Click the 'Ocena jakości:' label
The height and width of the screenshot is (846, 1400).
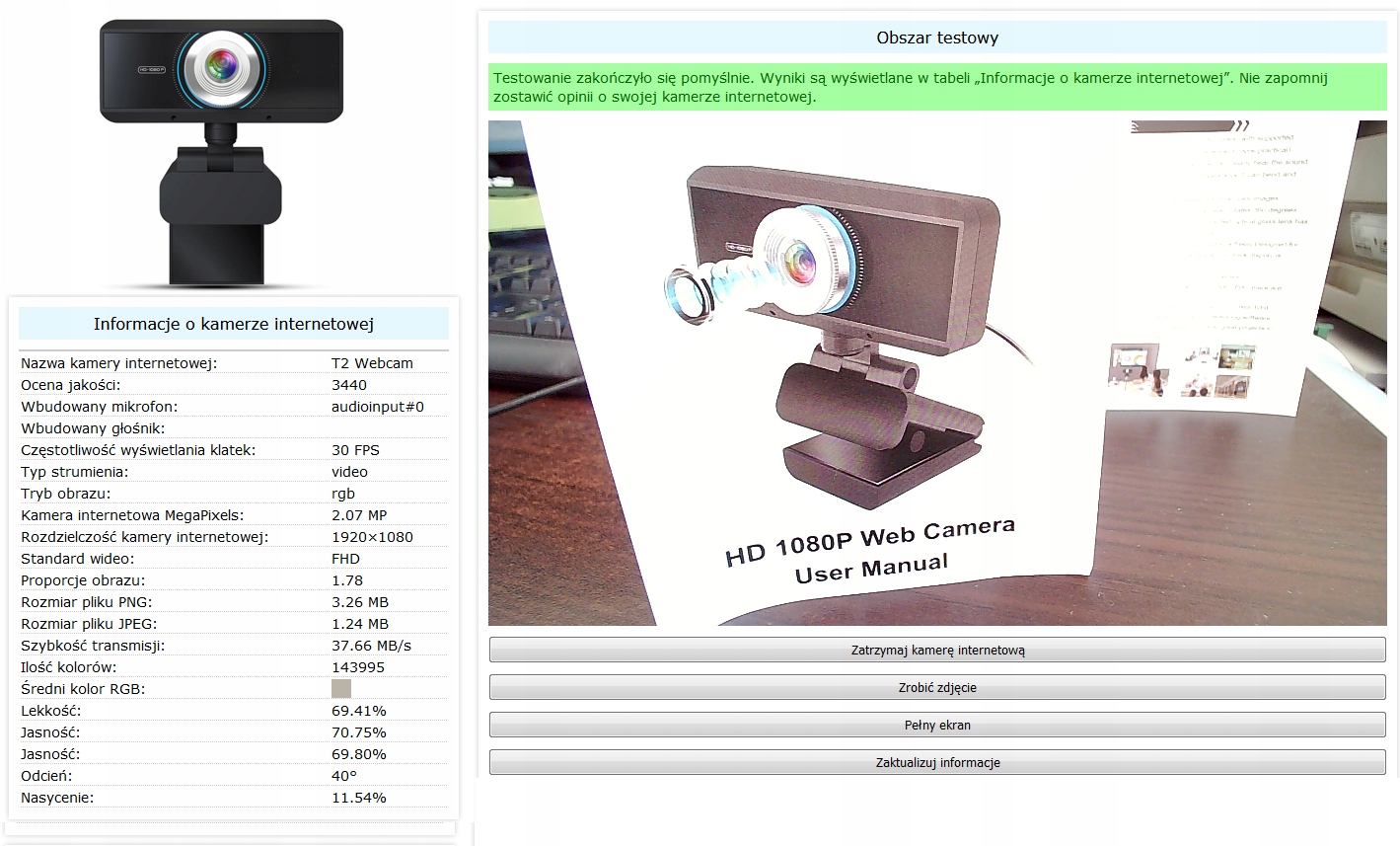tap(70, 385)
